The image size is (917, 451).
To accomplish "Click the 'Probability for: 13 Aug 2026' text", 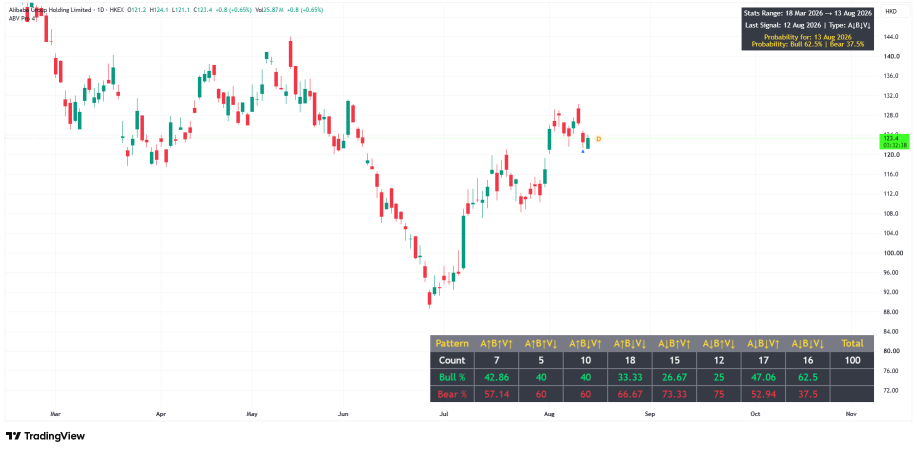I will (808, 37).
